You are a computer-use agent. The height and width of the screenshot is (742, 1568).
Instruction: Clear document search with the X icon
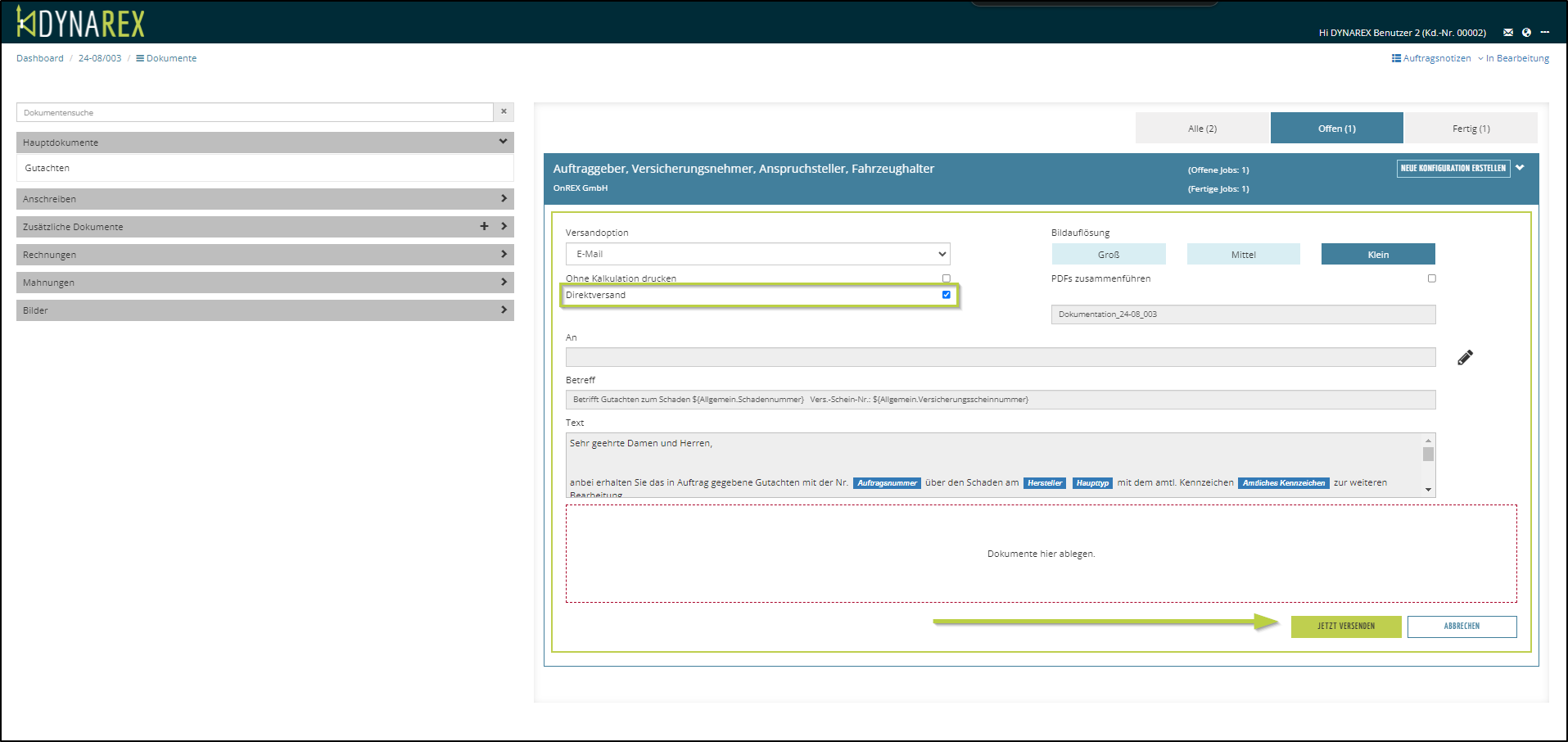[x=504, y=112]
